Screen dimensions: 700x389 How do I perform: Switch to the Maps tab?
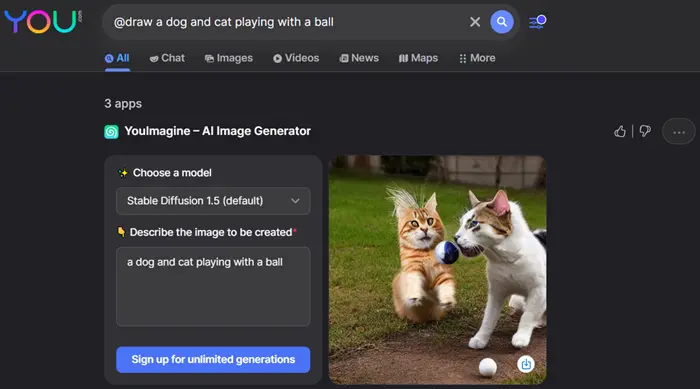pos(418,59)
